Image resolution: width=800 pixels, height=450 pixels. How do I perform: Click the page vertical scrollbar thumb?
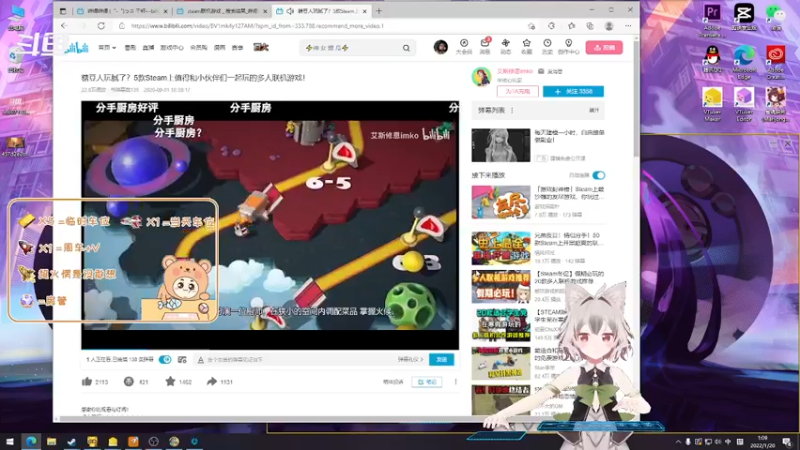(636, 99)
